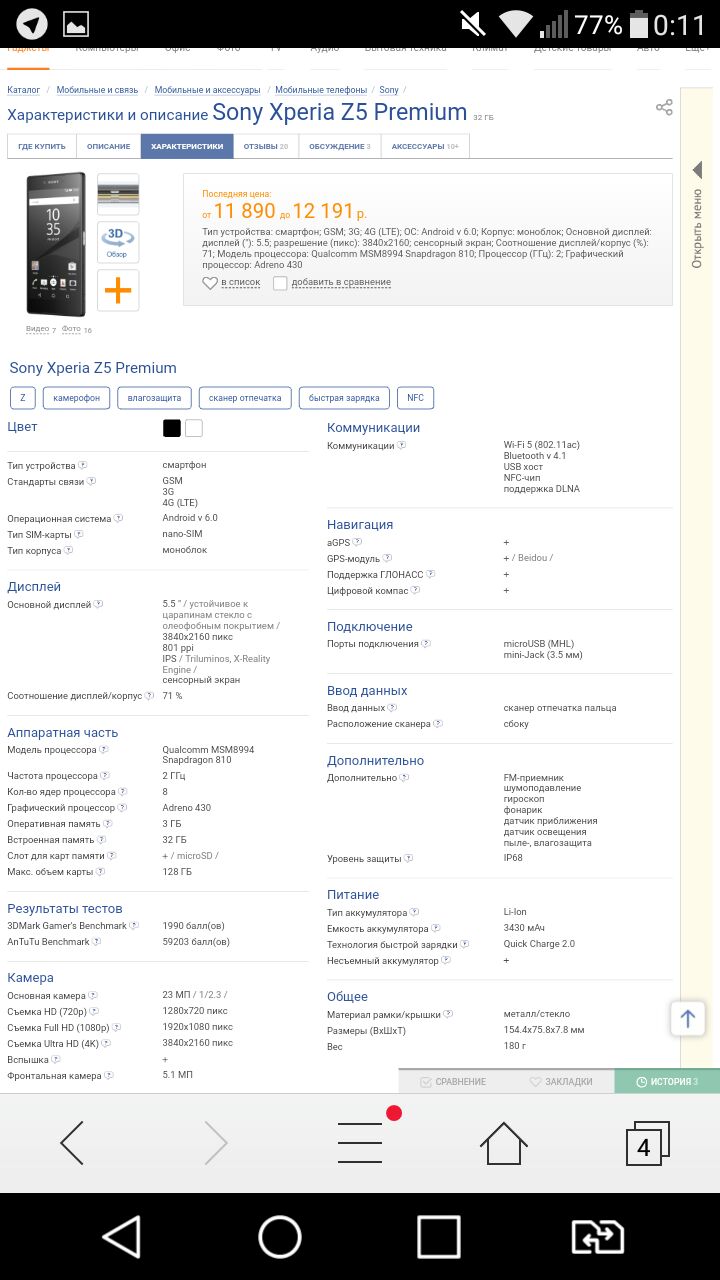Select the ХАРАКТЕРИСТИКИ tab
The height and width of the screenshot is (1280, 720).
[x=187, y=146]
